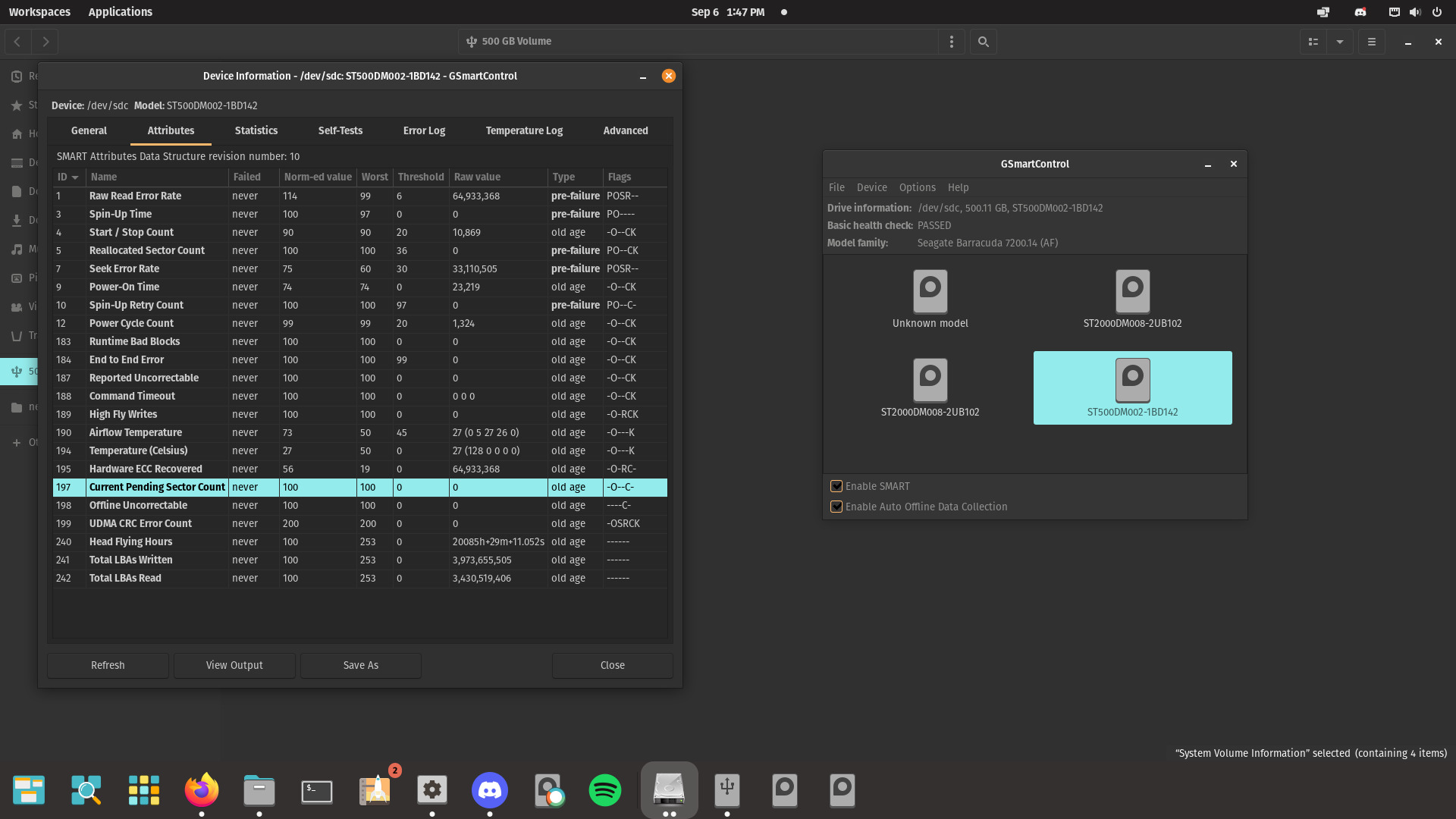Open the three-dot menu beside 500 GB Volume
Viewport: 1456px width, 819px height.
[x=952, y=42]
